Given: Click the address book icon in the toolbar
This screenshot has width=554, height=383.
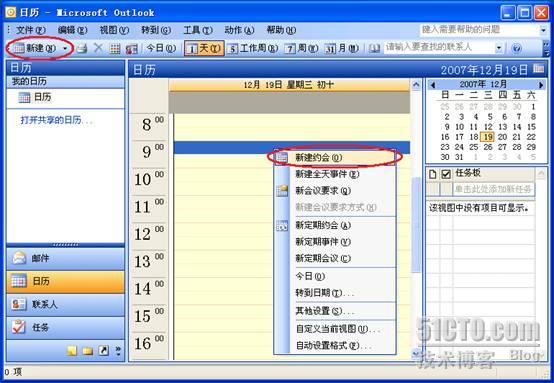Looking at the screenshot, I should click(374, 48).
